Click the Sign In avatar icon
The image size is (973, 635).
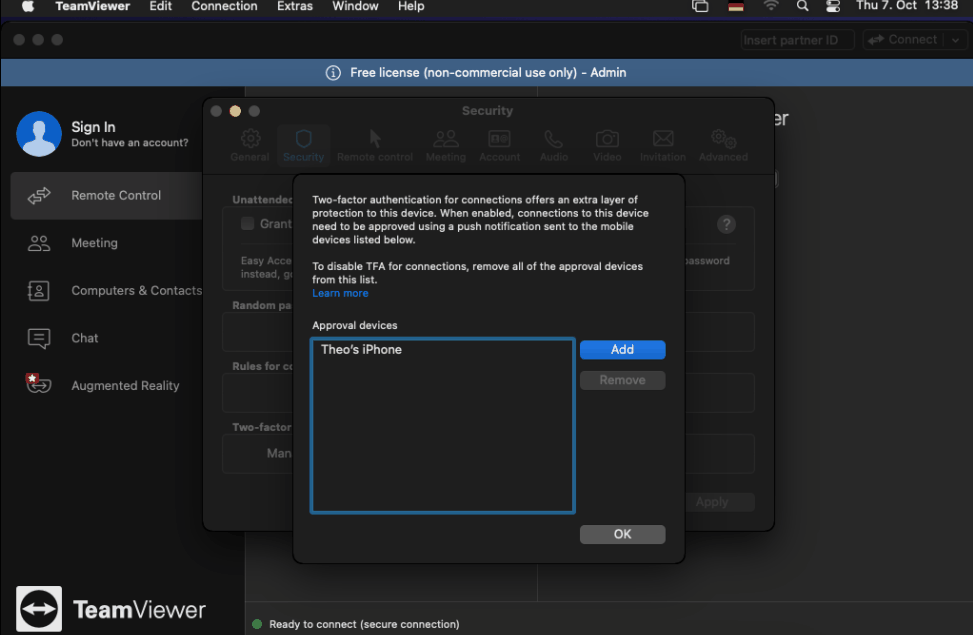[x=39, y=134]
